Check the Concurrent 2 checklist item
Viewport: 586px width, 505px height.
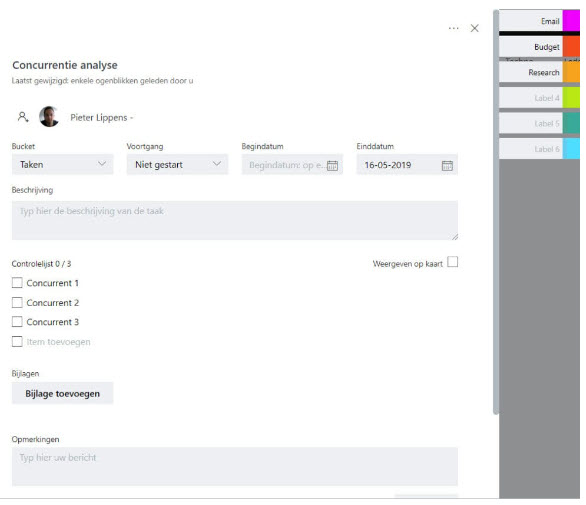(x=17, y=302)
